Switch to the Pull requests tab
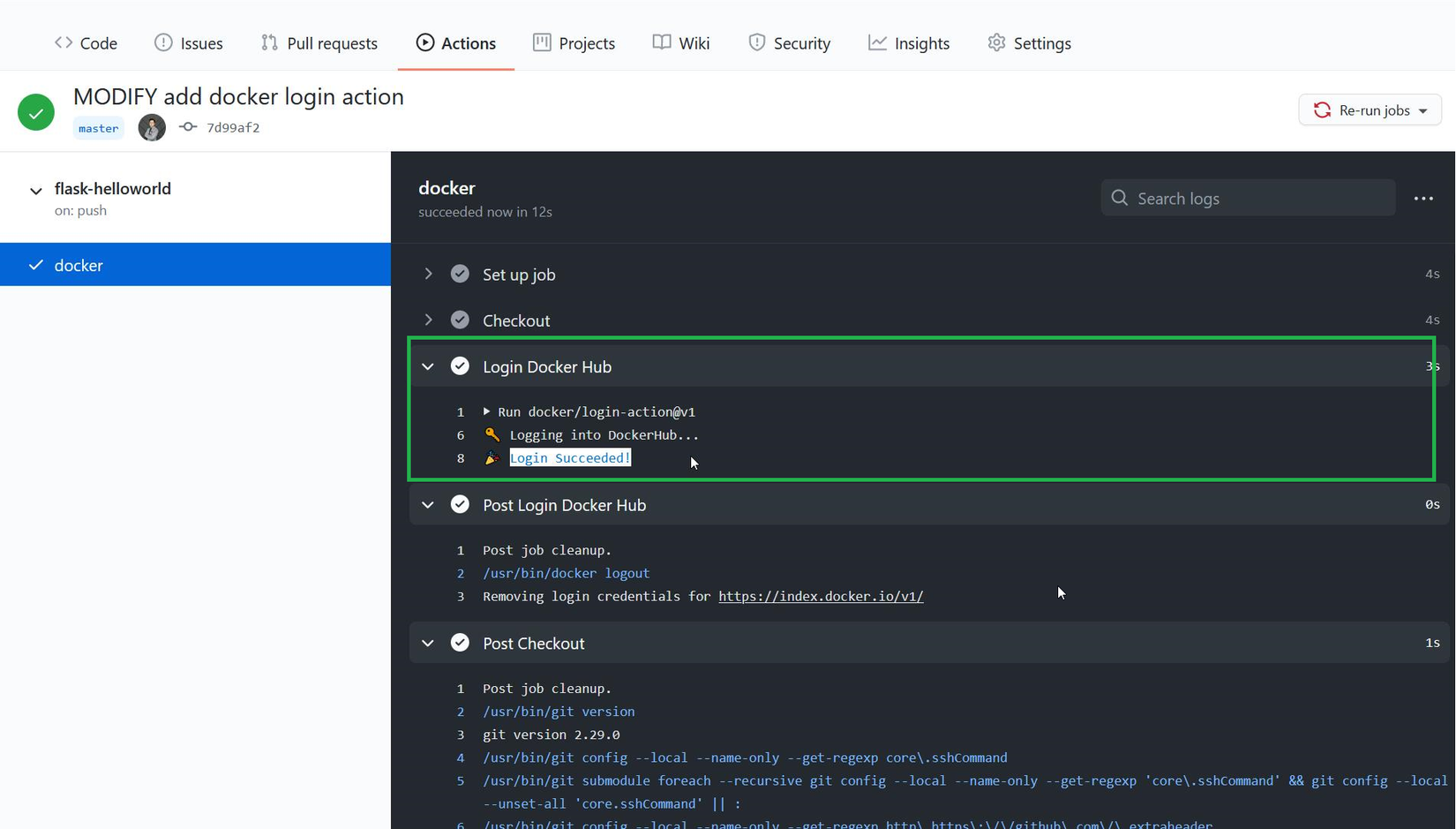This screenshot has height=829, width=1456. click(x=319, y=43)
